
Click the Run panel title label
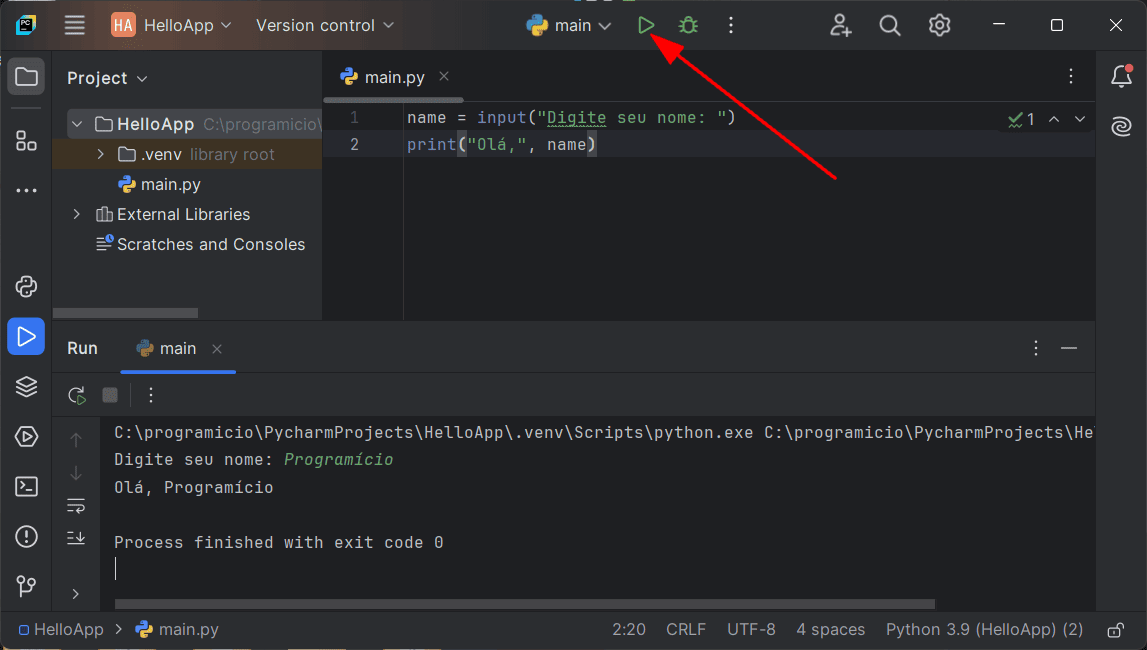pyautogui.click(x=82, y=349)
